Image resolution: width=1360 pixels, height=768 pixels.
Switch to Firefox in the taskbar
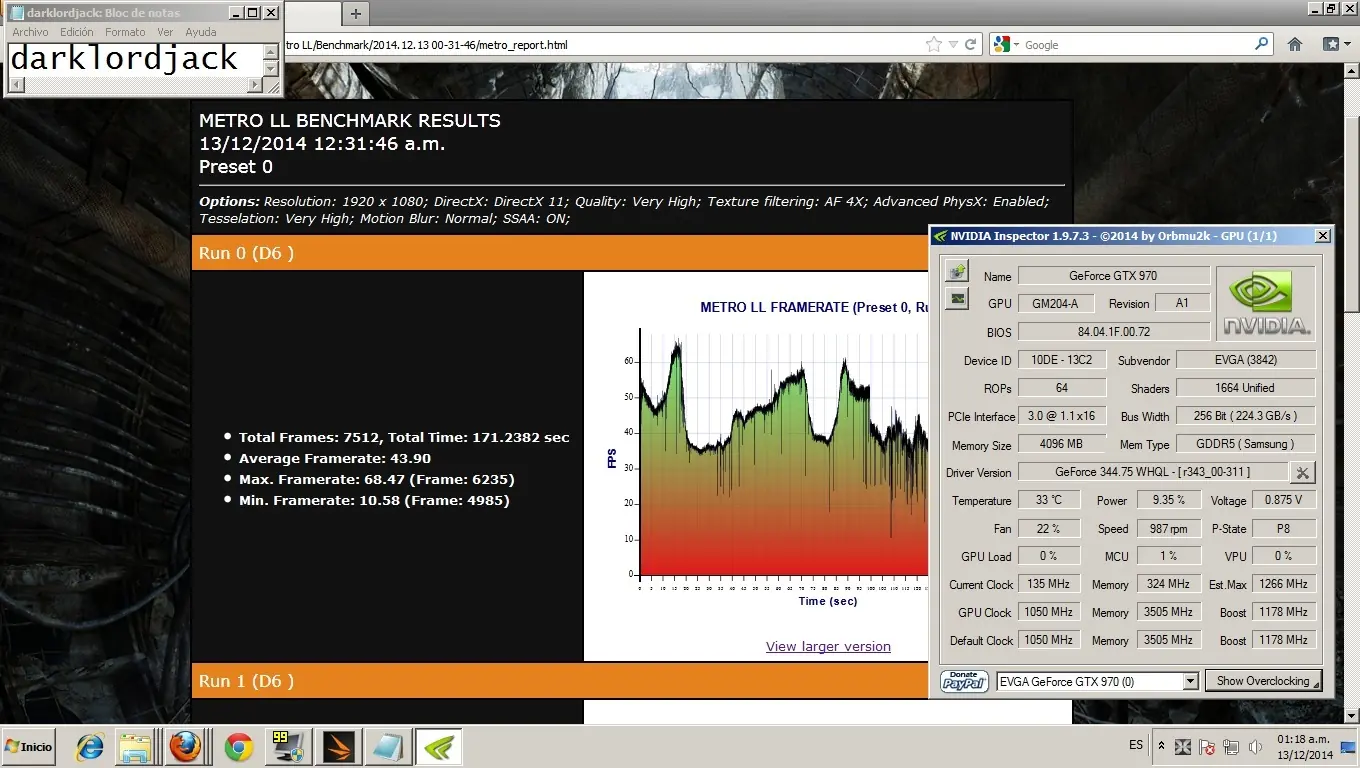click(x=184, y=747)
